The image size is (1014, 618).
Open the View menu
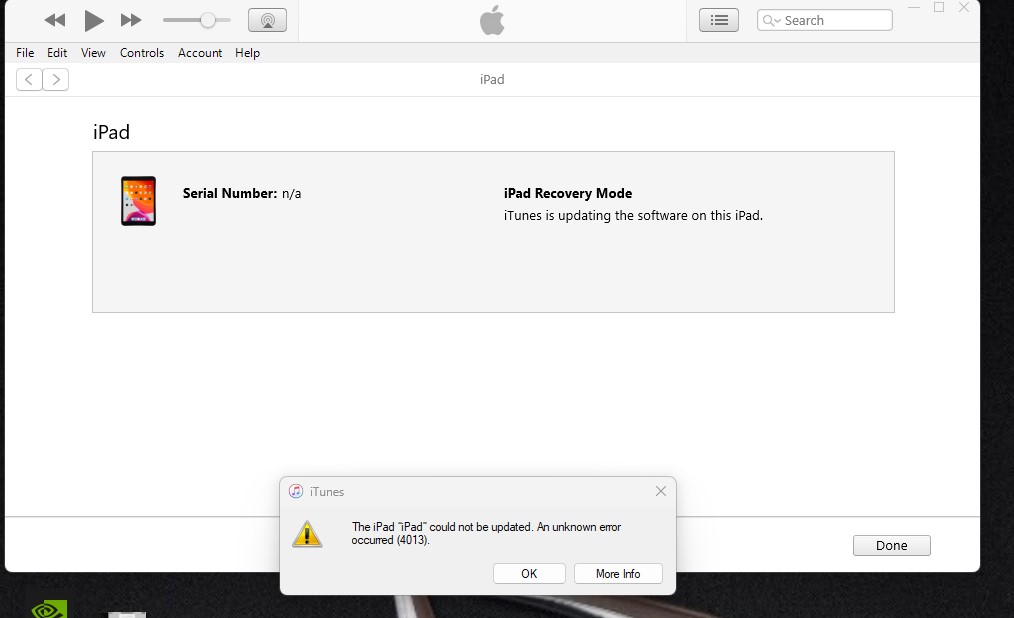point(93,53)
